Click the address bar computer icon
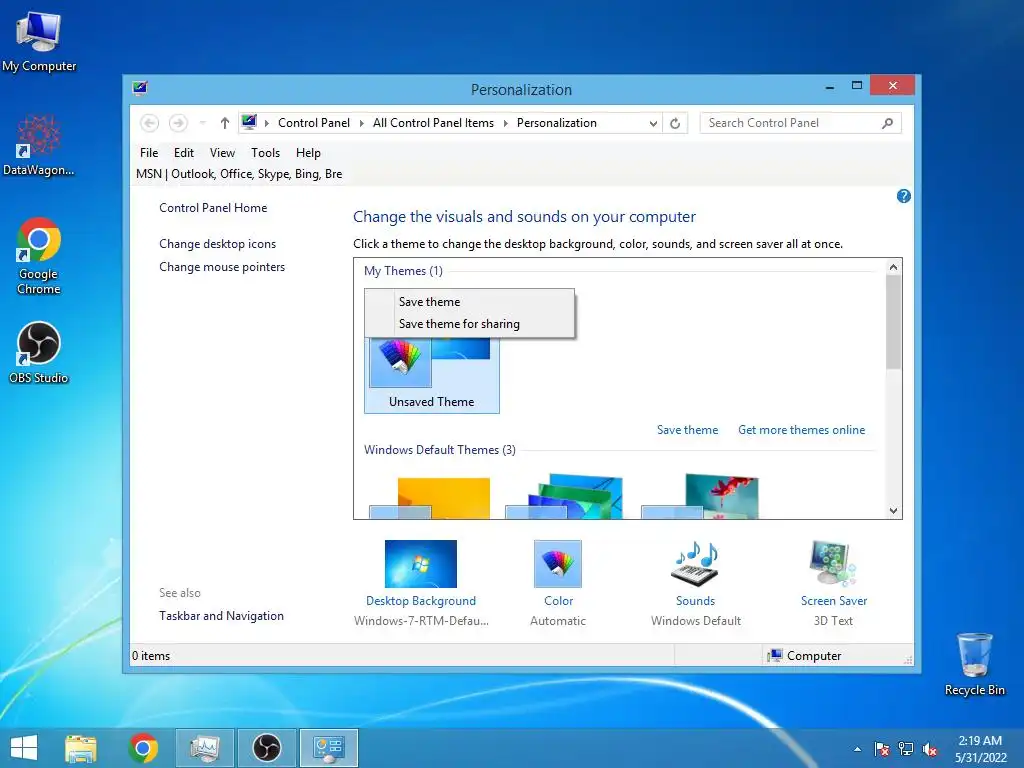This screenshot has width=1024, height=768. (x=249, y=122)
